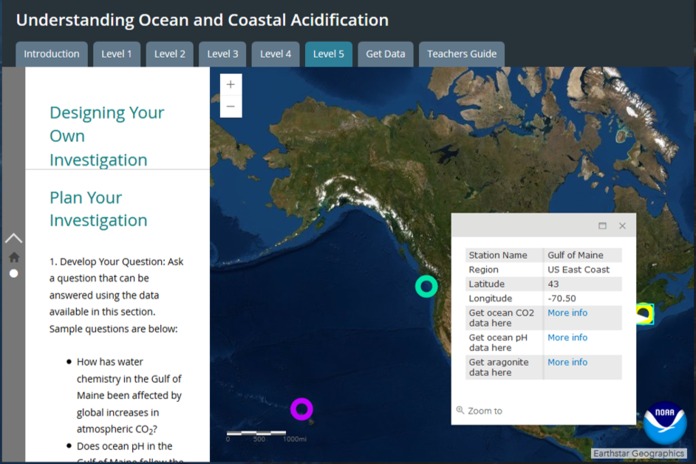This screenshot has width=696, height=464.
Task: Switch to the Introduction tab
Action: 52,54
